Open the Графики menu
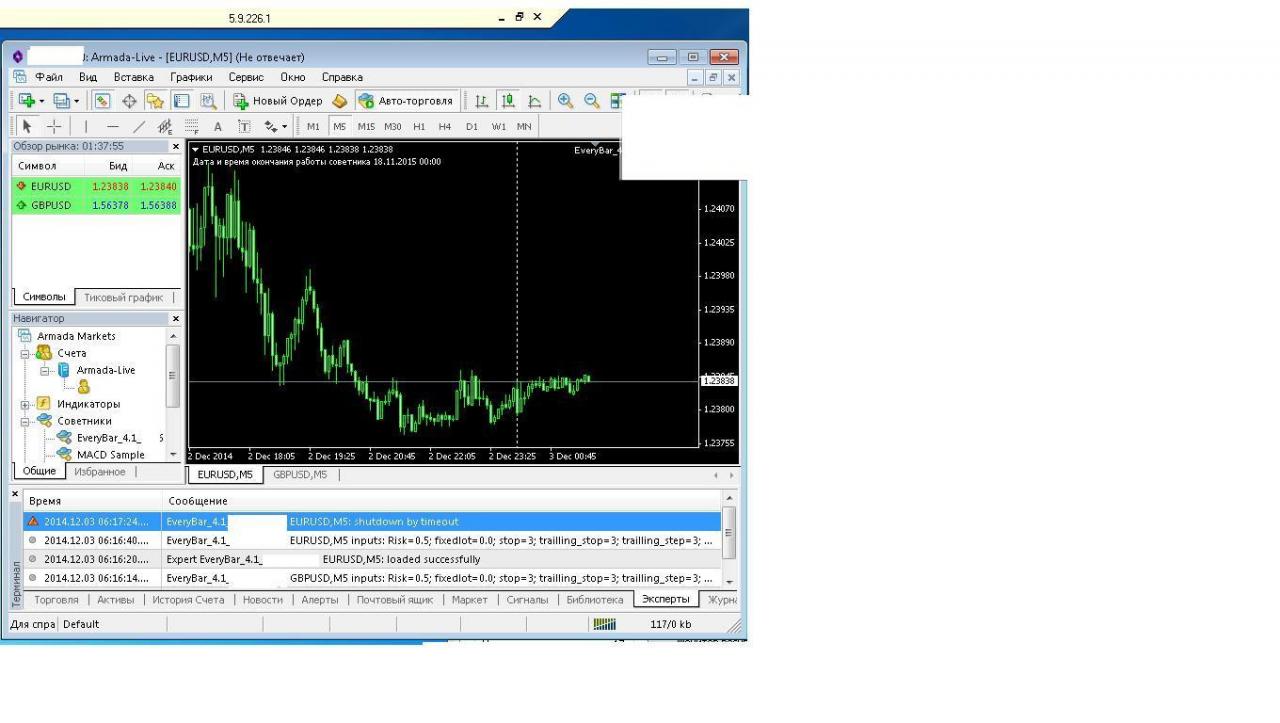 (x=191, y=77)
